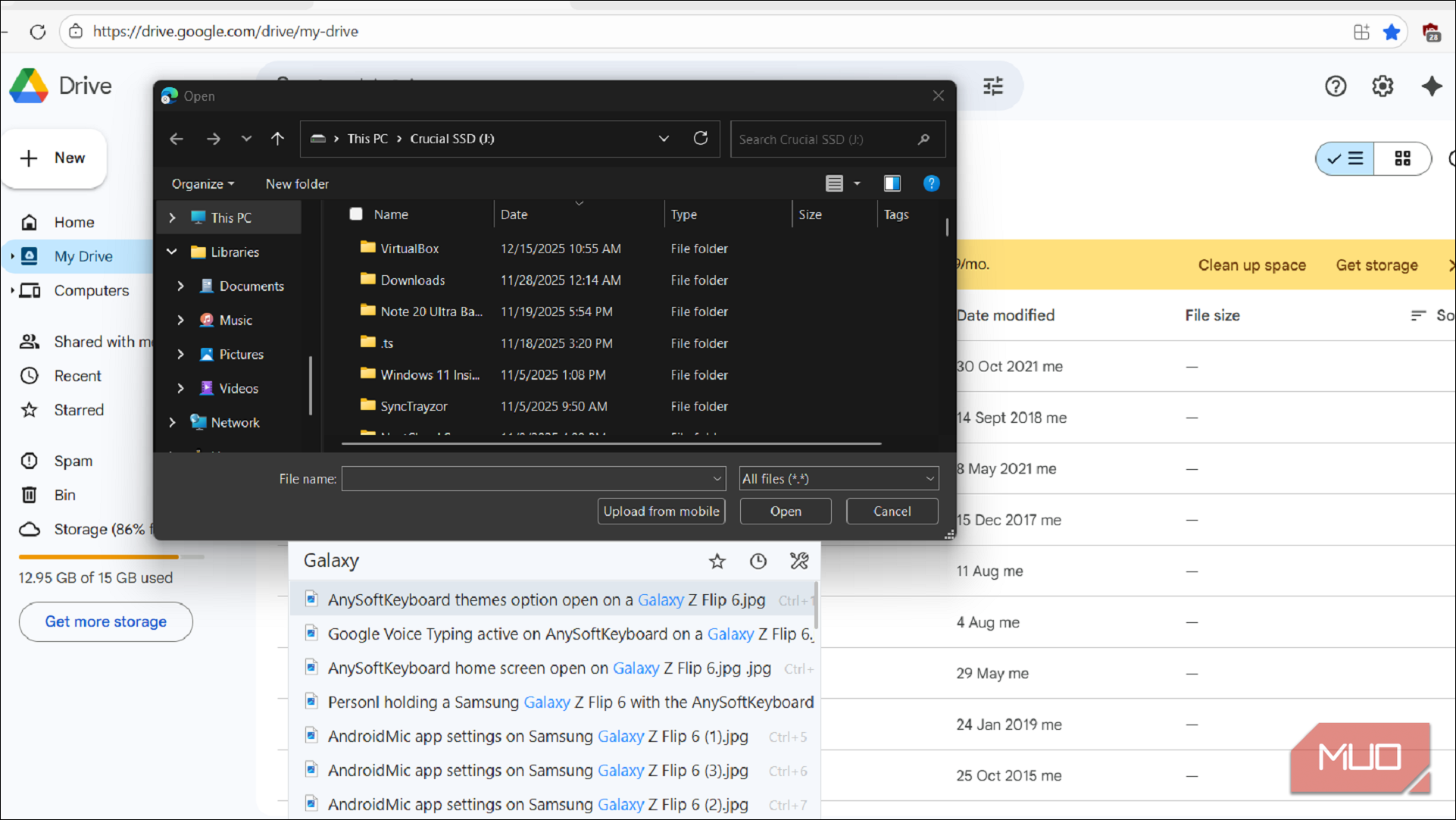Image resolution: width=1456 pixels, height=820 pixels.
Task: Click Get more storage button
Action: click(x=106, y=621)
